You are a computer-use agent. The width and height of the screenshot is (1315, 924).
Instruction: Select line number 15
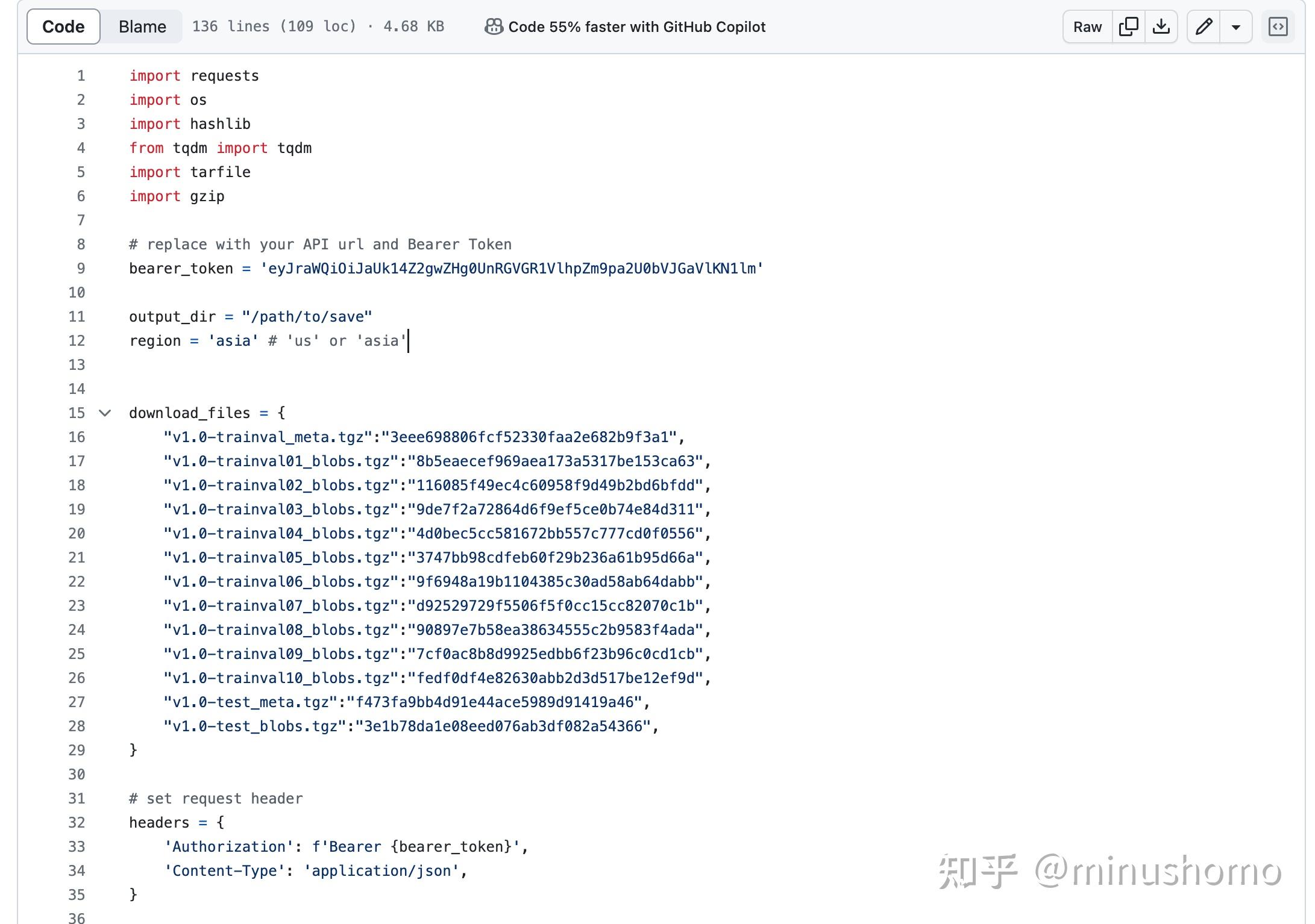[x=77, y=413]
